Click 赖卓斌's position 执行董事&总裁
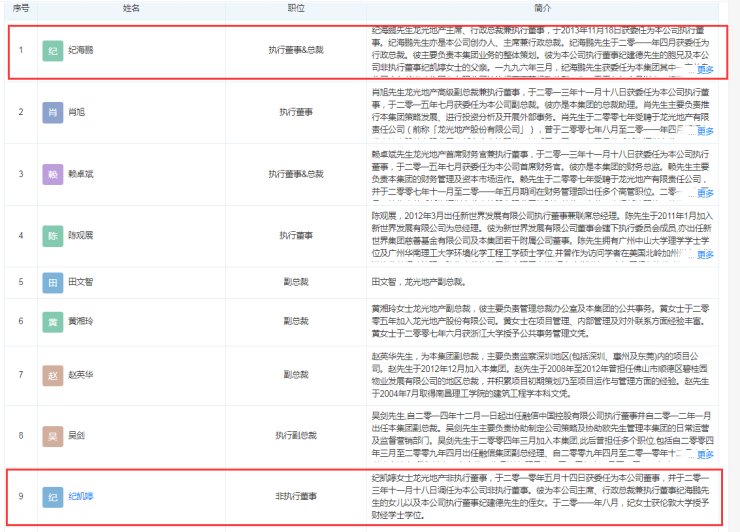Screen dimensions: 740x532 [x=296, y=174]
